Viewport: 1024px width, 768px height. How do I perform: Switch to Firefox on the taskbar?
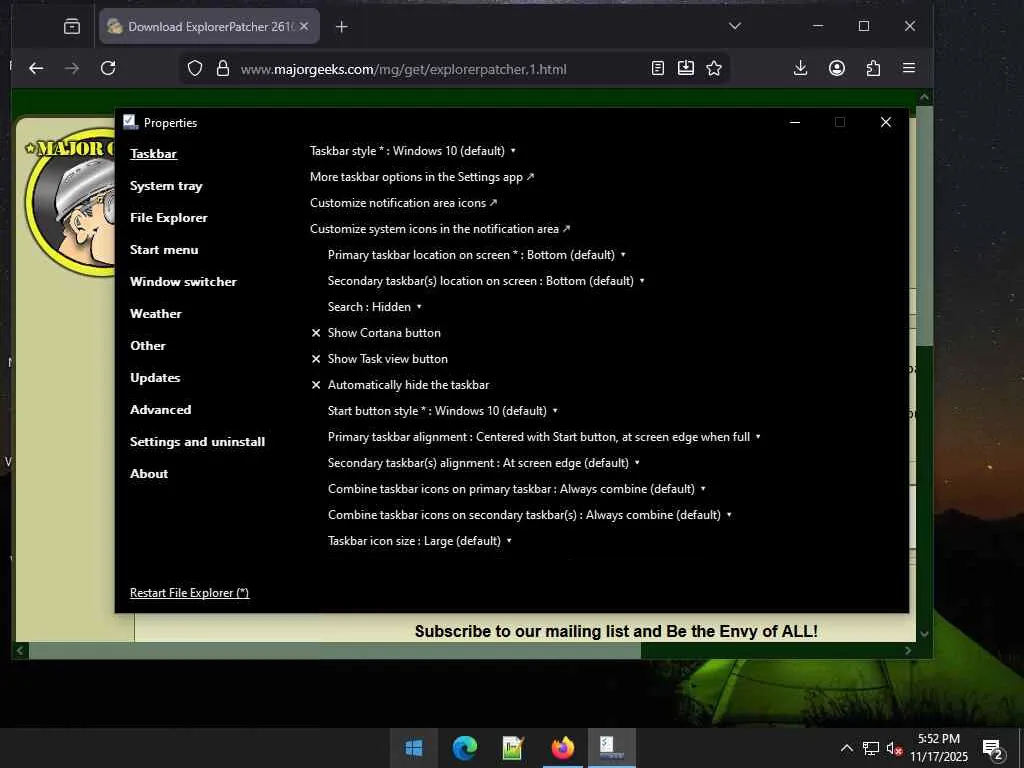(562, 748)
